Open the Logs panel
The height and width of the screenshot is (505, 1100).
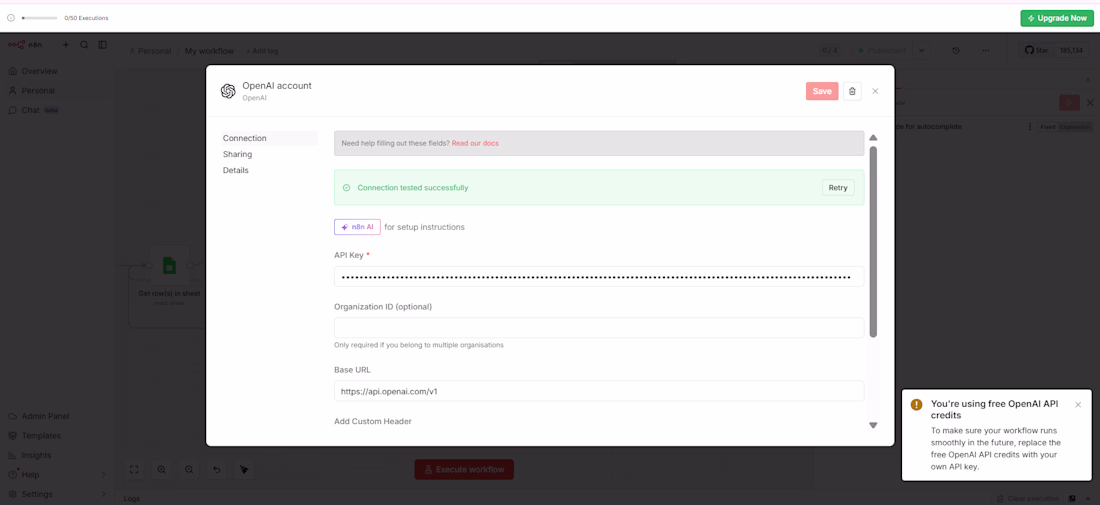[131, 499]
